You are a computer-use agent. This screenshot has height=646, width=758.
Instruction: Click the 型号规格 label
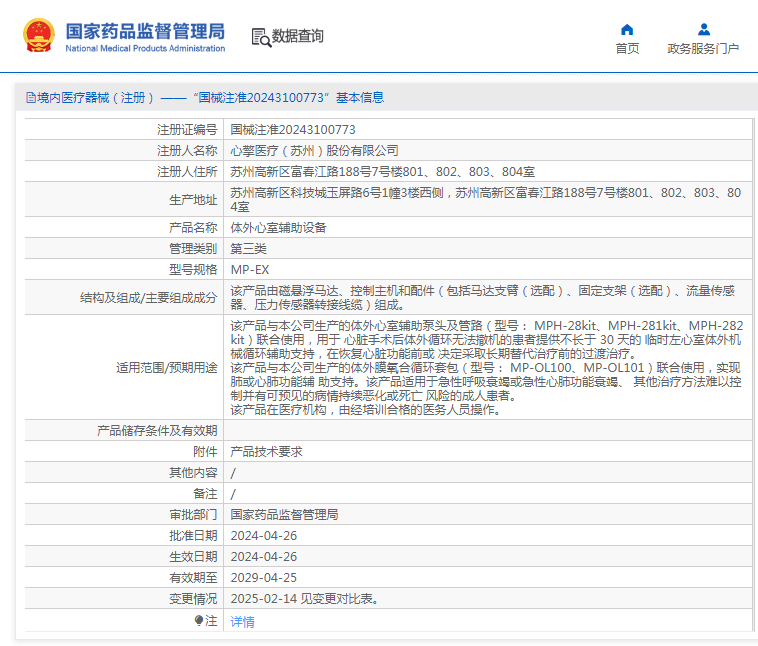click(x=193, y=269)
